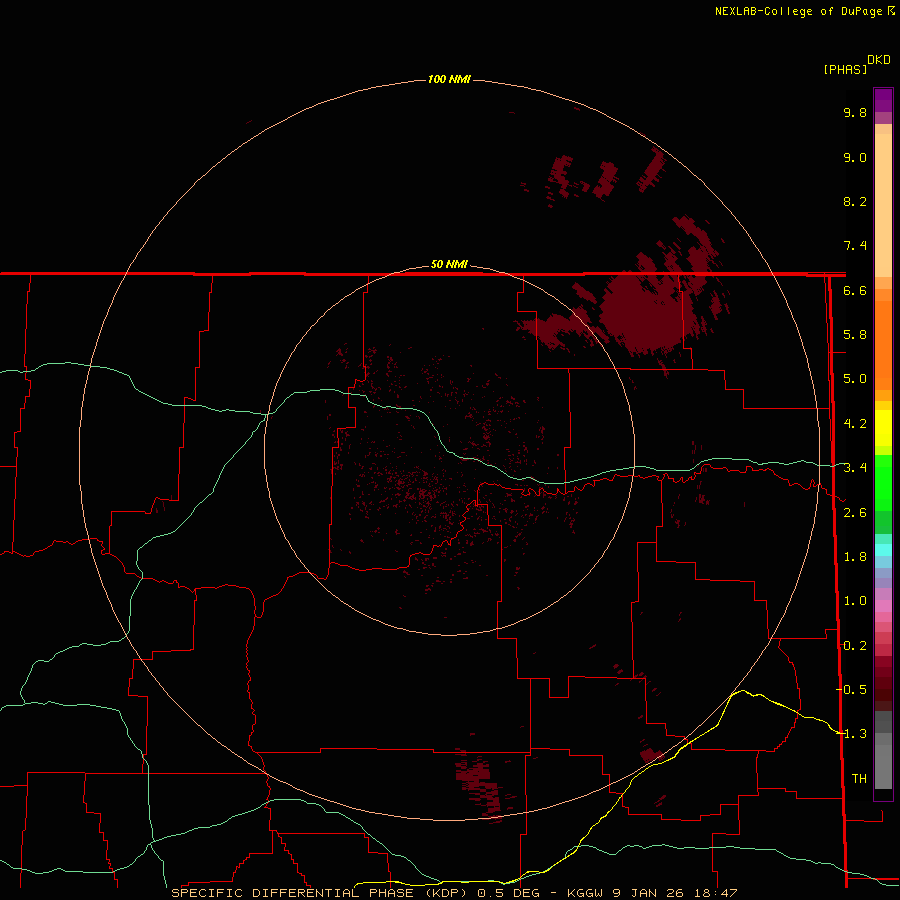Screen dimensions: 900x900
Task: Click the 0.5 DEG elevation text
Action: click(508, 893)
